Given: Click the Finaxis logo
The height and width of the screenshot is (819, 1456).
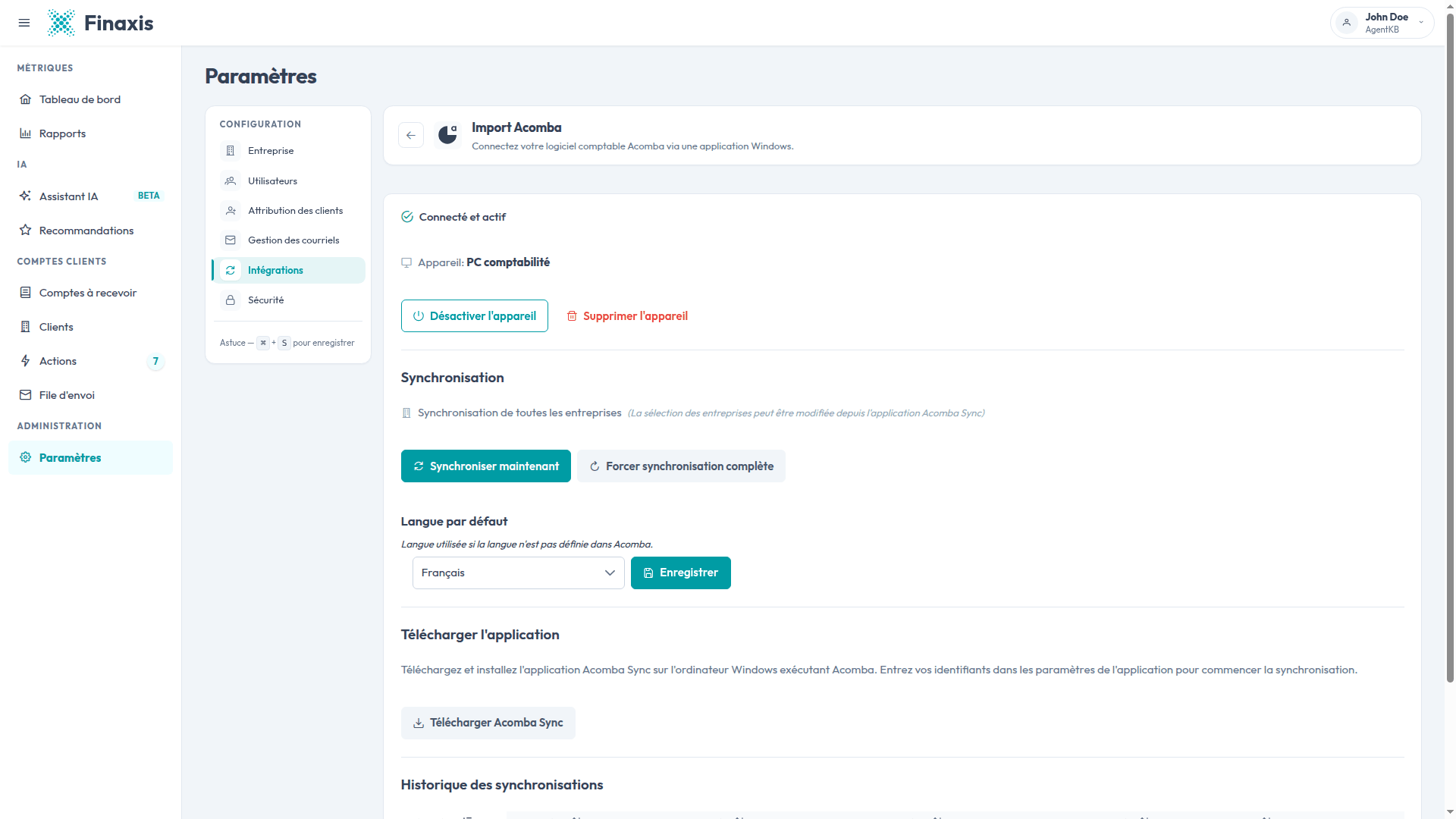Looking at the screenshot, I should pyautogui.click(x=100, y=23).
